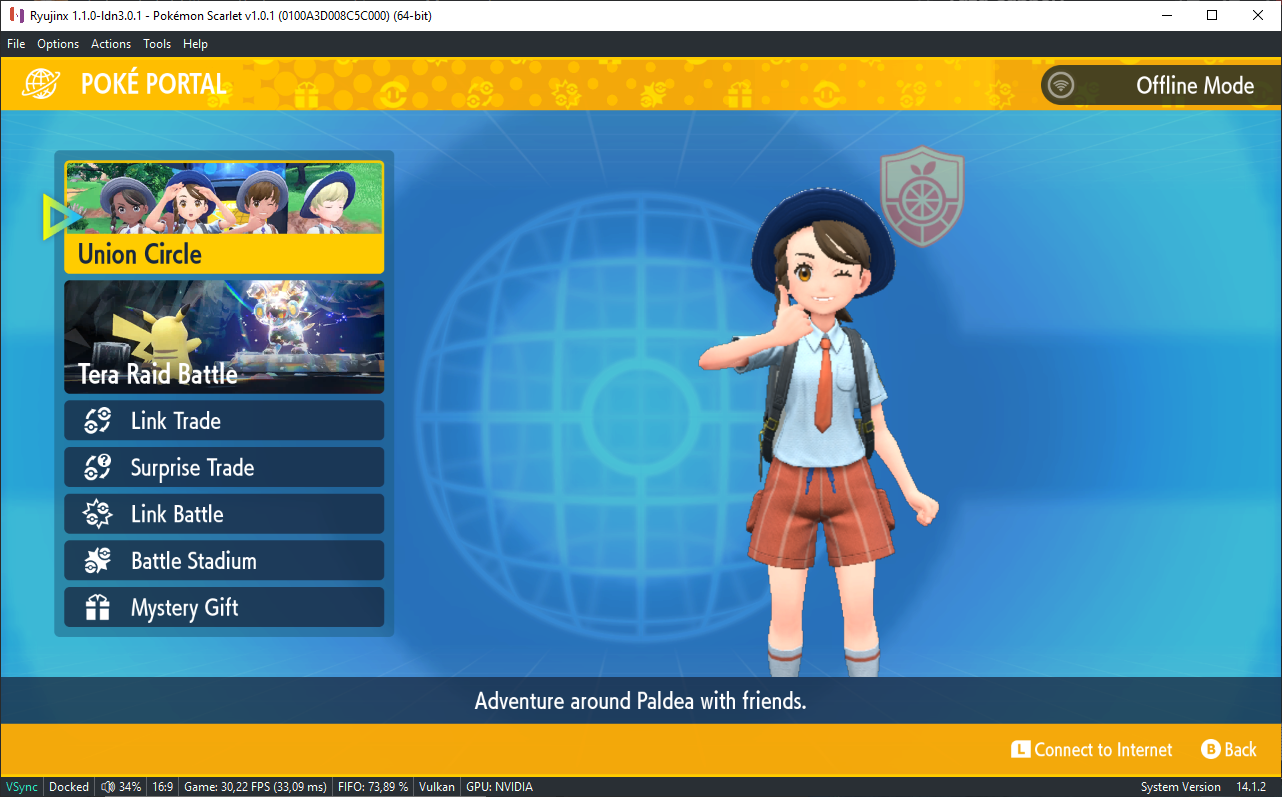Minimize the Ryujinx window
The width and height of the screenshot is (1282, 797).
tap(1166, 15)
